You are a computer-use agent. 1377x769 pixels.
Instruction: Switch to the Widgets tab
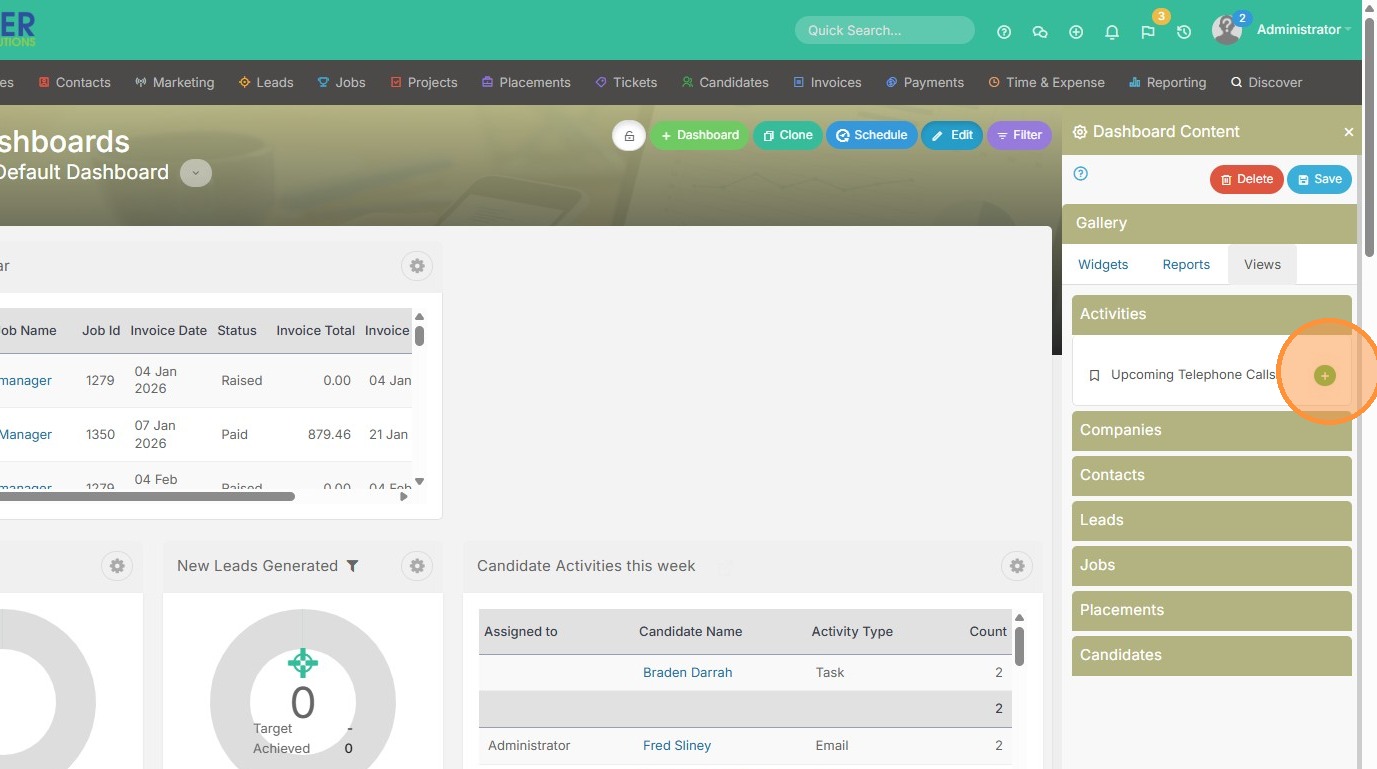coord(1103,265)
